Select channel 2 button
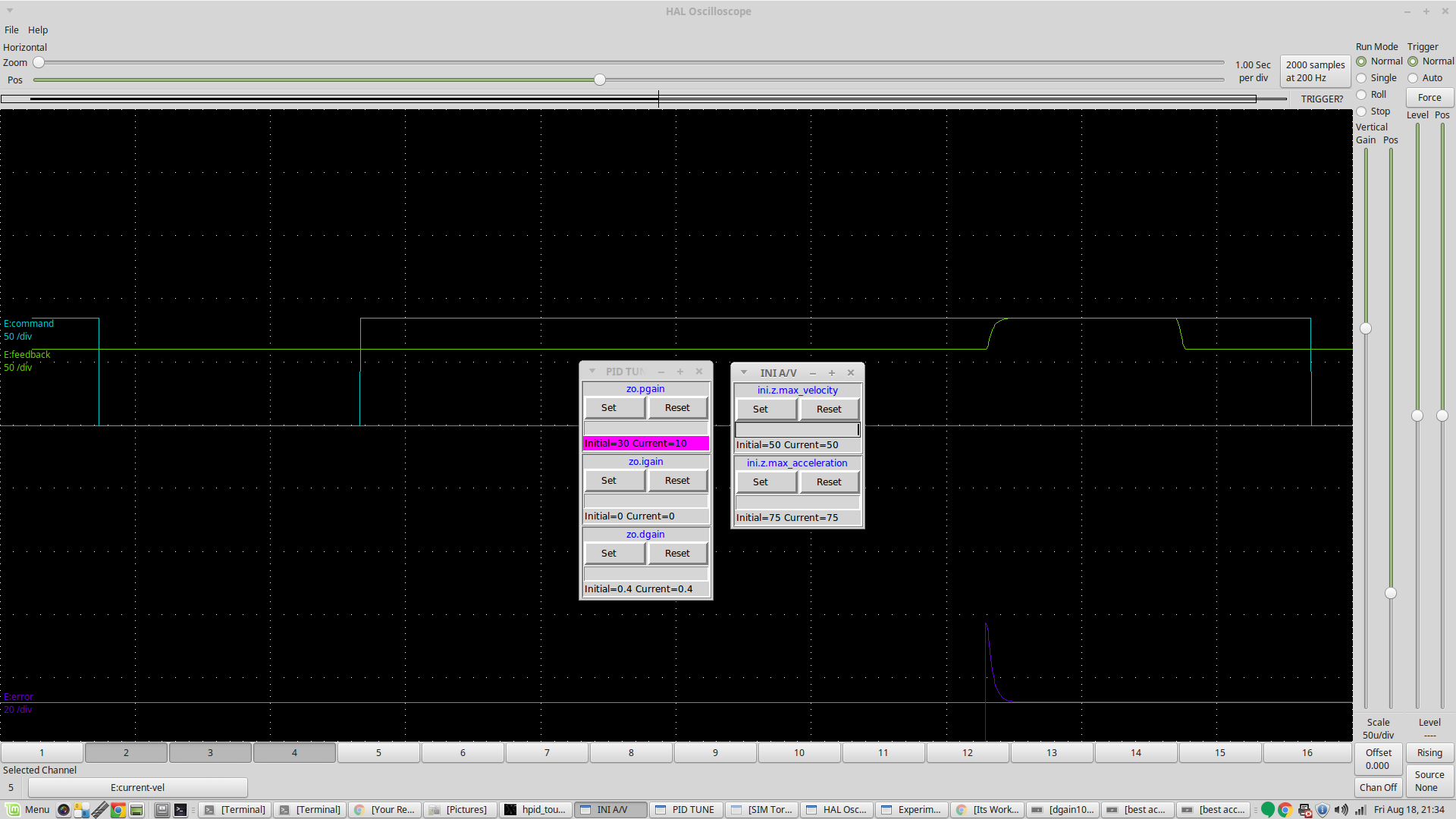1456x819 pixels. [126, 752]
